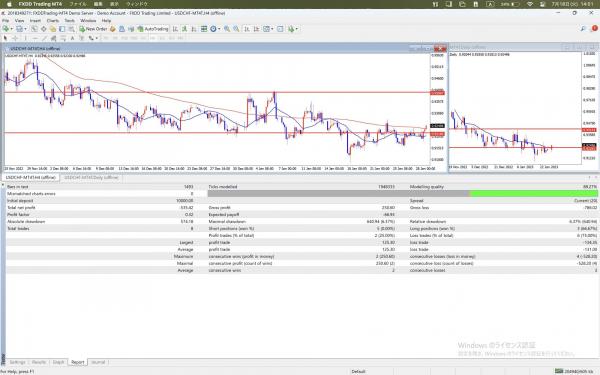Click the 'Profit factor' row label
Image resolution: width=600 pixels, height=375 pixels.
pyautogui.click(x=18, y=214)
